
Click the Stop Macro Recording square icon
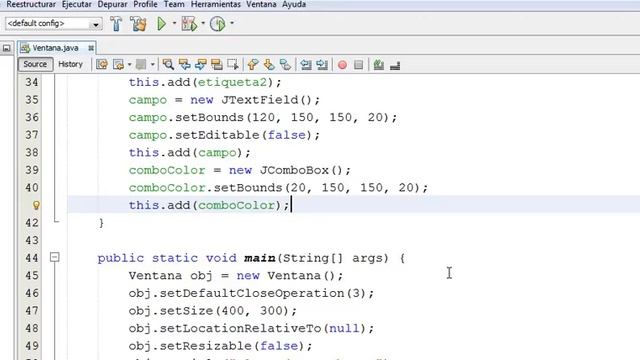pyautogui.click(x=358, y=65)
